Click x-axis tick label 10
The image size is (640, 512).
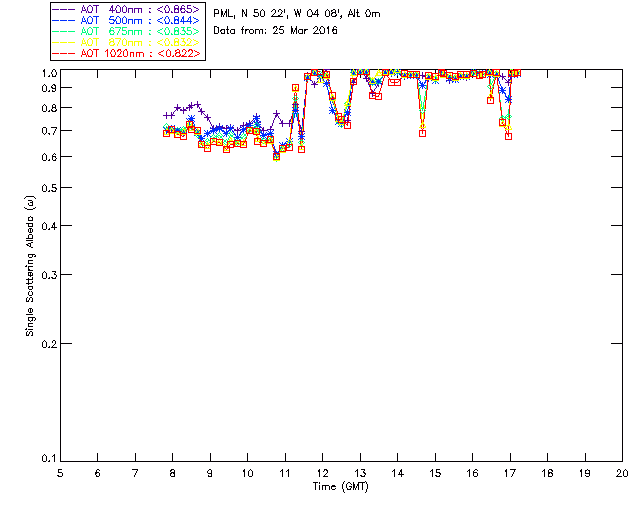pyautogui.click(x=247, y=473)
